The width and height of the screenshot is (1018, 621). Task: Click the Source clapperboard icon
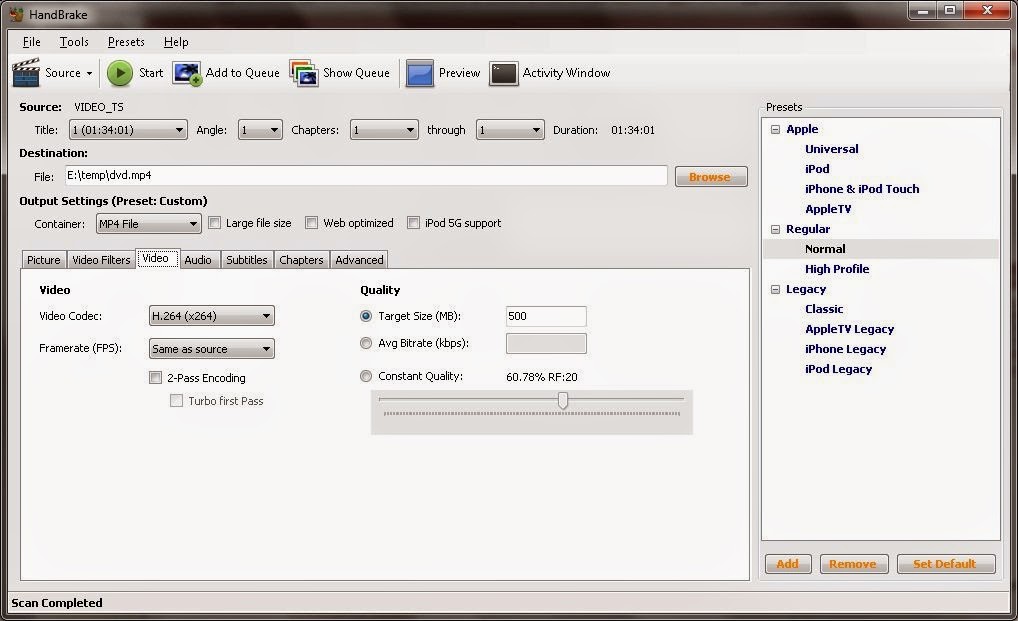click(x=26, y=73)
